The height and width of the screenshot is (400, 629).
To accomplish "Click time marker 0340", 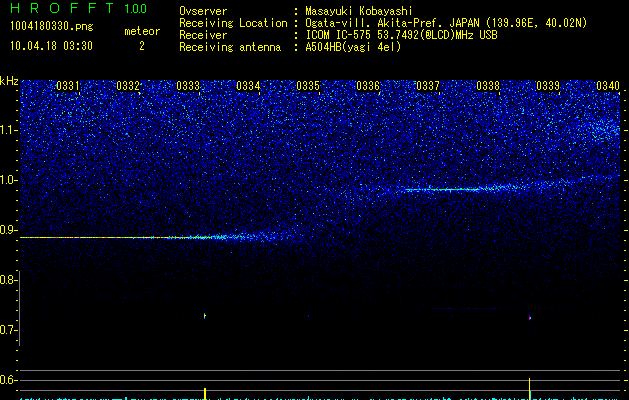I will [x=608, y=86].
